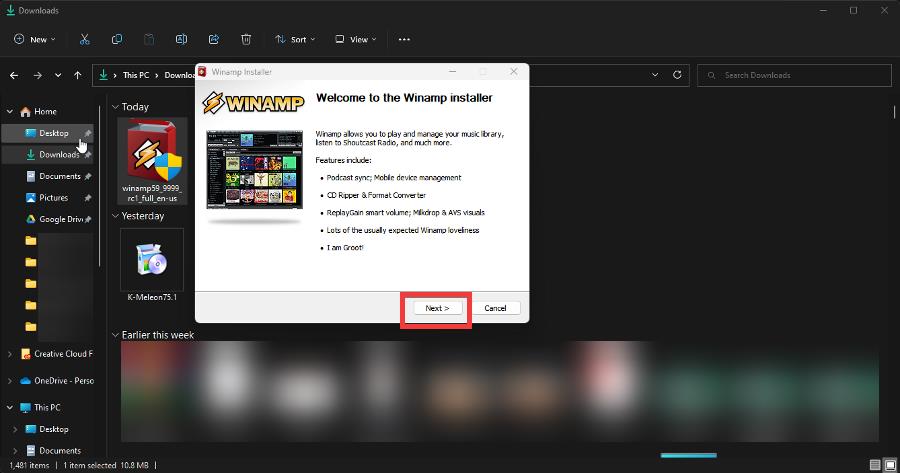Image resolution: width=900 pixels, height=473 pixels.
Task: Go forward with the right arrow
Action: click(37, 75)
